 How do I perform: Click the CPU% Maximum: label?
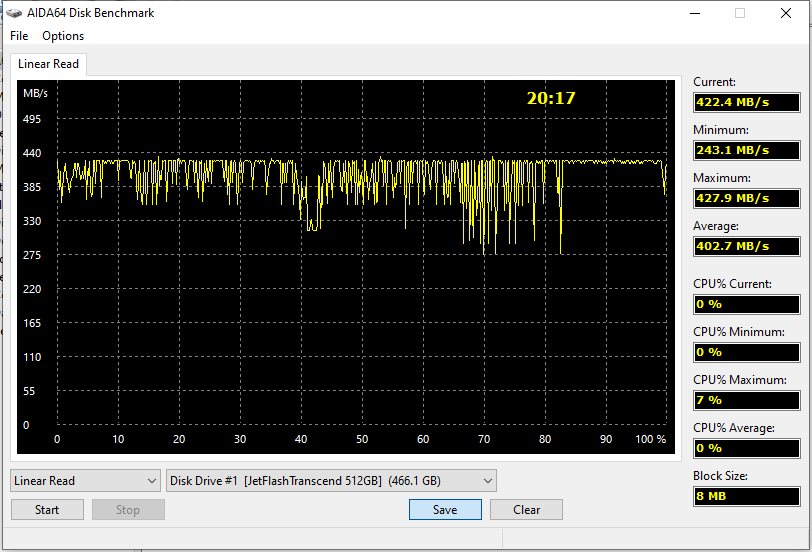(740, 380)
